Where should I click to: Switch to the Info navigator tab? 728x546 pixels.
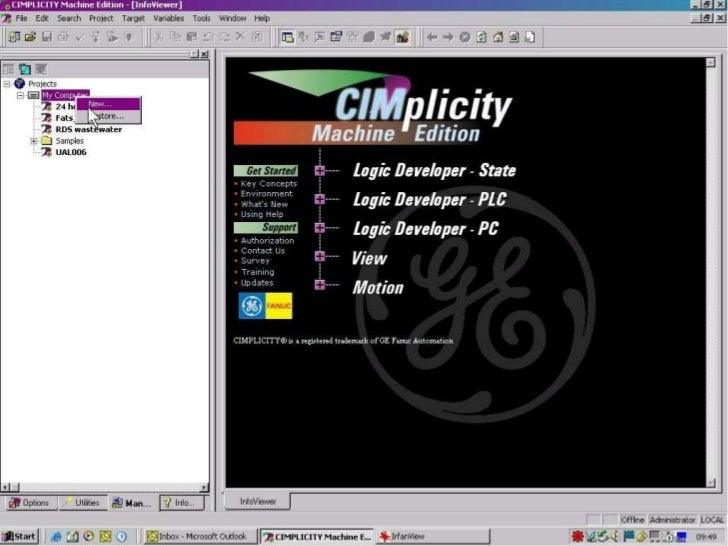(182, 503)
